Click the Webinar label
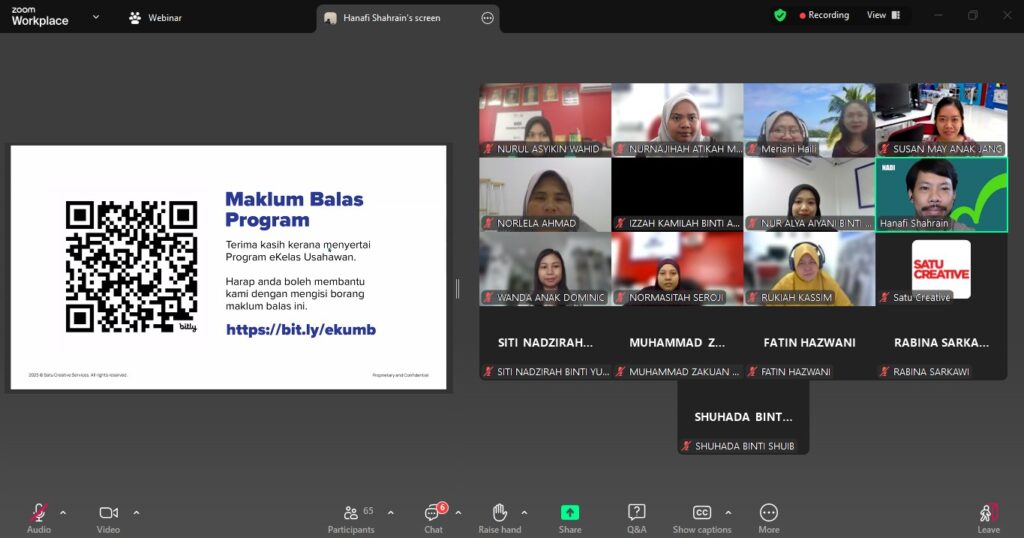Screen dimensions: 1024x538 [165, 18]
